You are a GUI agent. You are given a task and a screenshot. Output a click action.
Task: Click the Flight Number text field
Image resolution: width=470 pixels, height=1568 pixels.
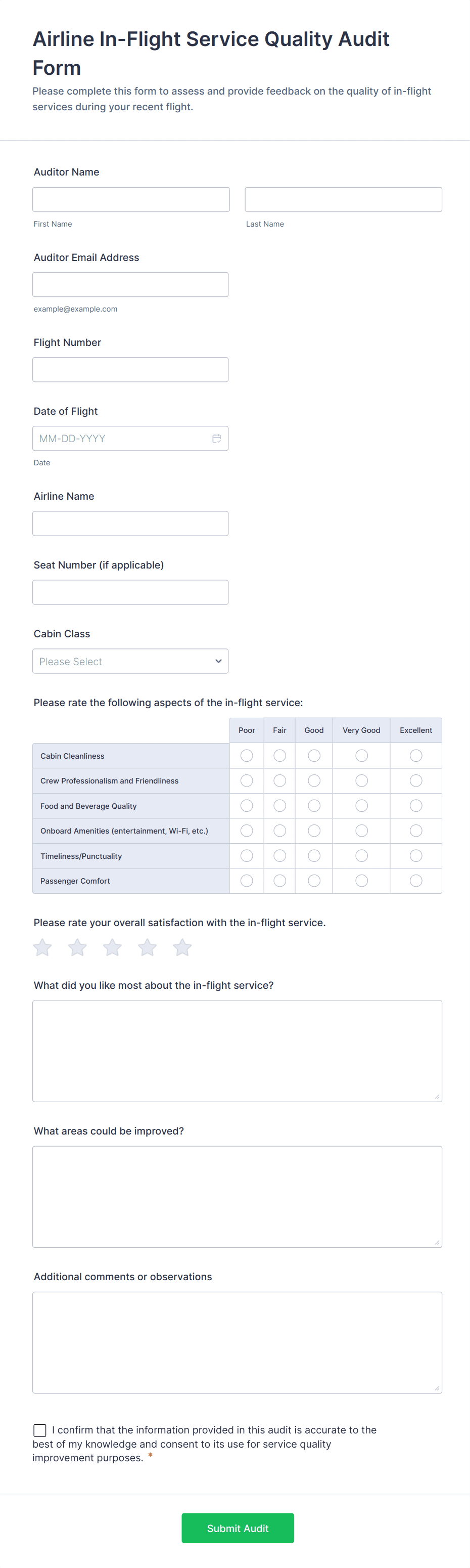point(130,369)
